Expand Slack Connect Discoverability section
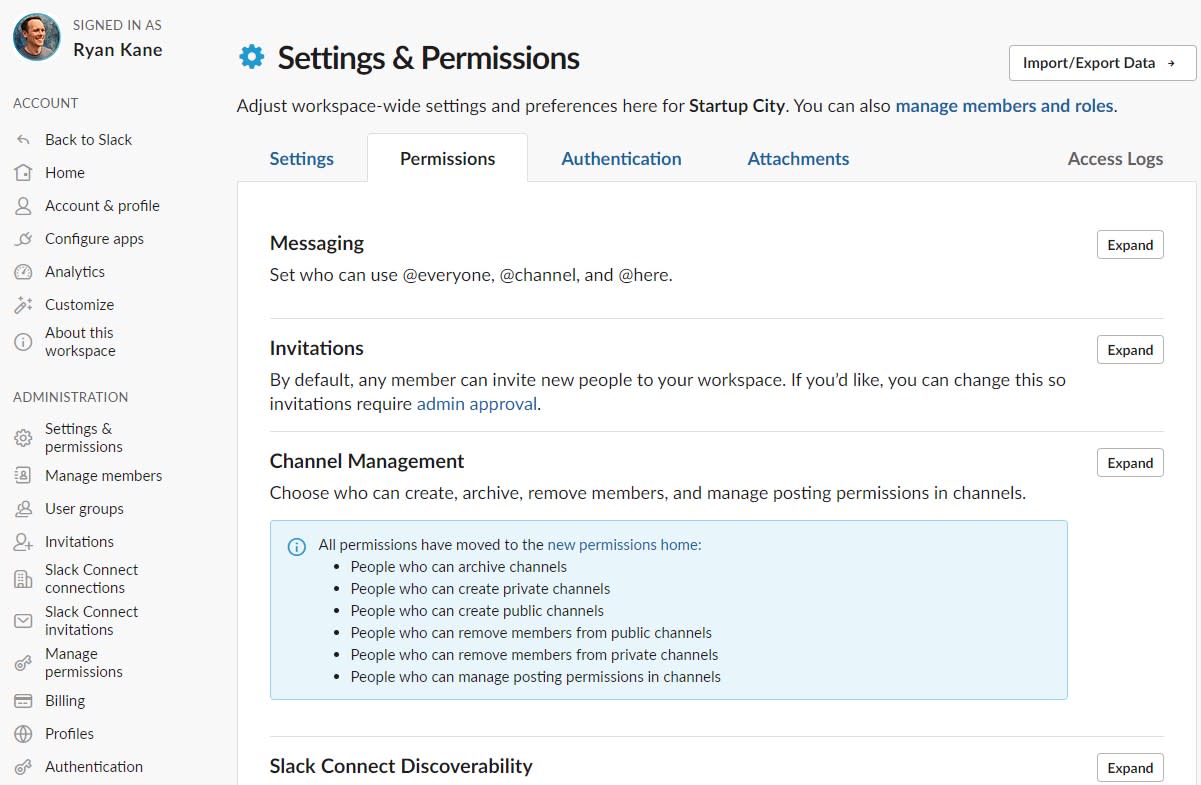Screen dimensions: 1201x785 pyautogui.click(x=1130, y=768)
